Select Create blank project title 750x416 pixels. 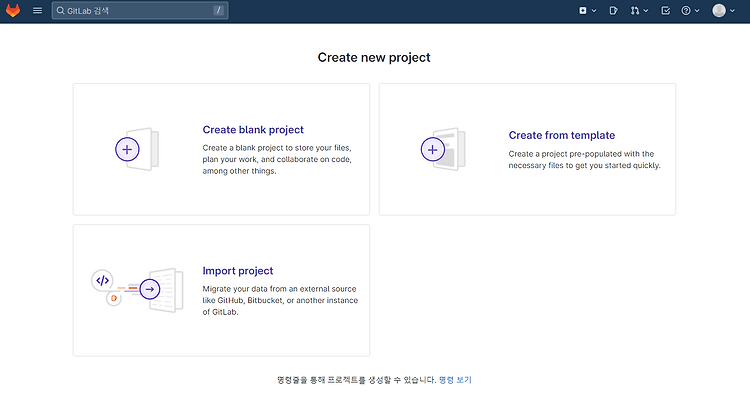[253, 130]
